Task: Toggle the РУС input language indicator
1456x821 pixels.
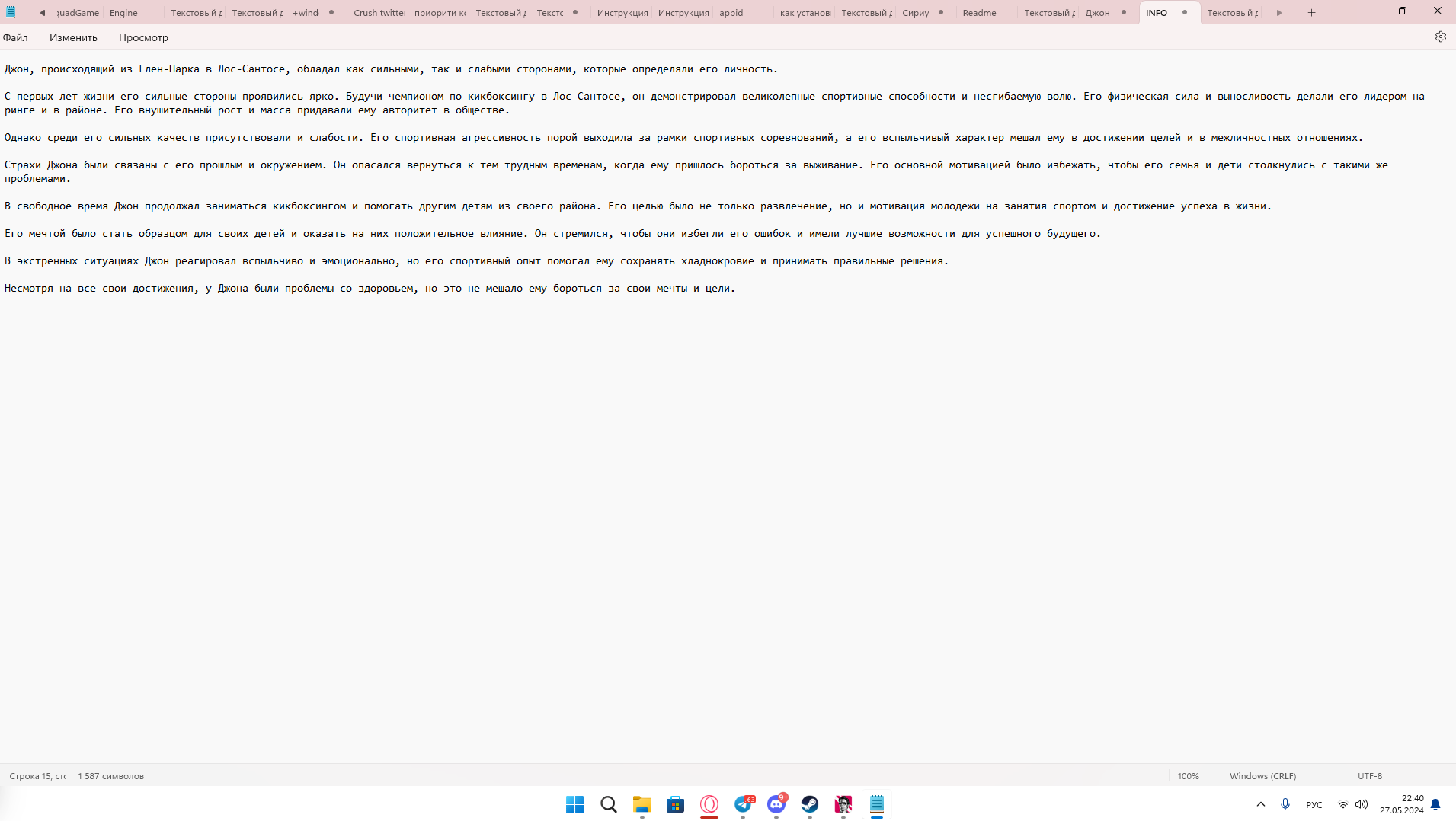Action: [x=1314, y=805]
